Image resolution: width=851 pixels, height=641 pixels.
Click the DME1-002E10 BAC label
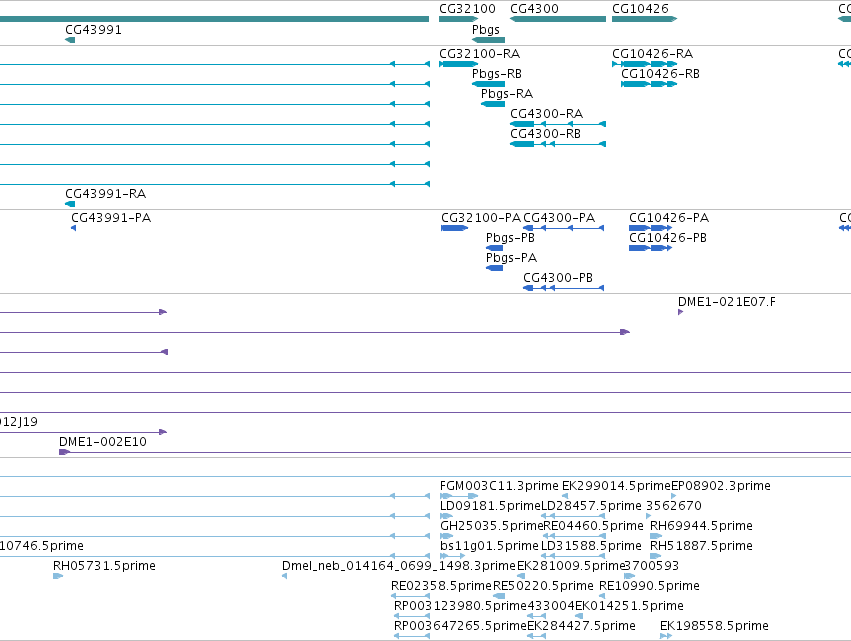pyautogui.click(x=103, y=442)
